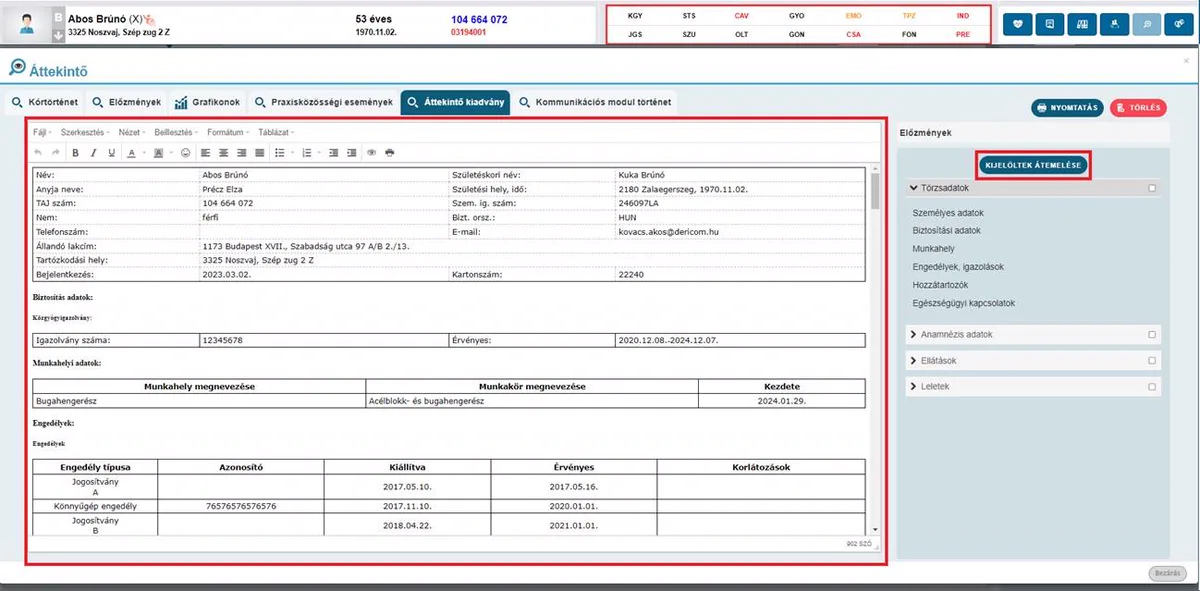Apply the text color A button

[x=131, y=153]
